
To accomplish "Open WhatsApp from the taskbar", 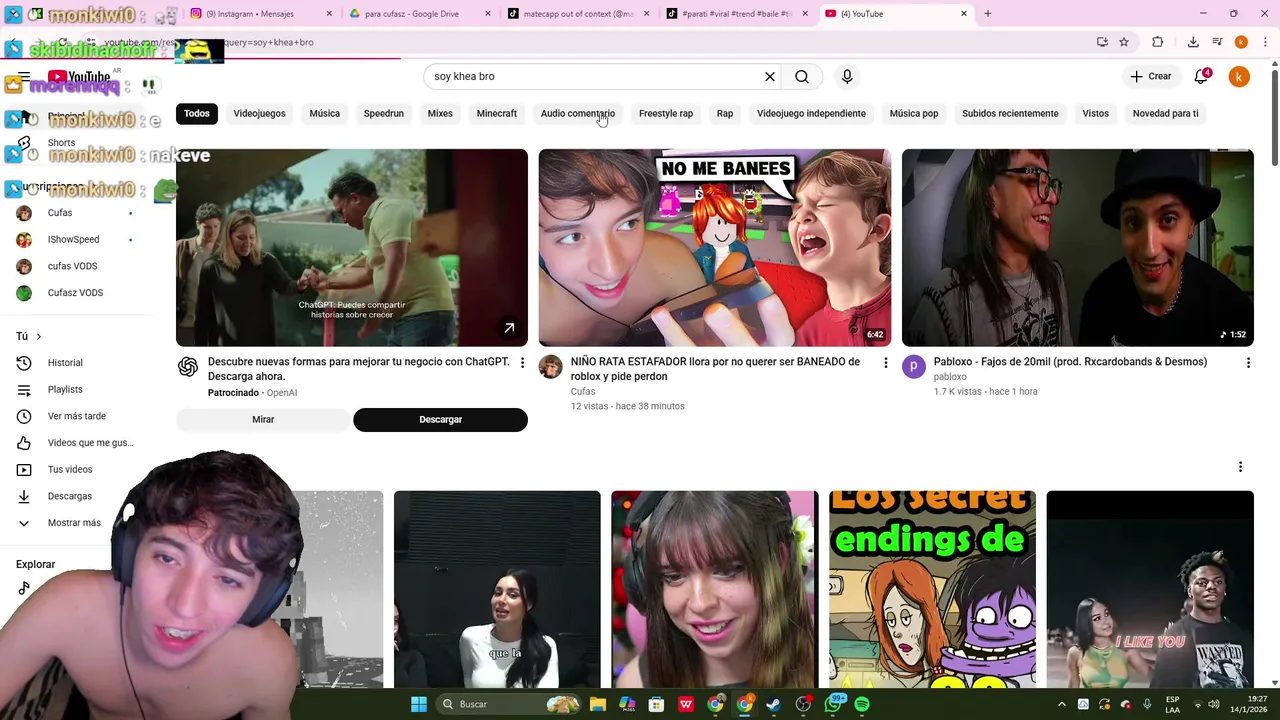I will point(834,704).
